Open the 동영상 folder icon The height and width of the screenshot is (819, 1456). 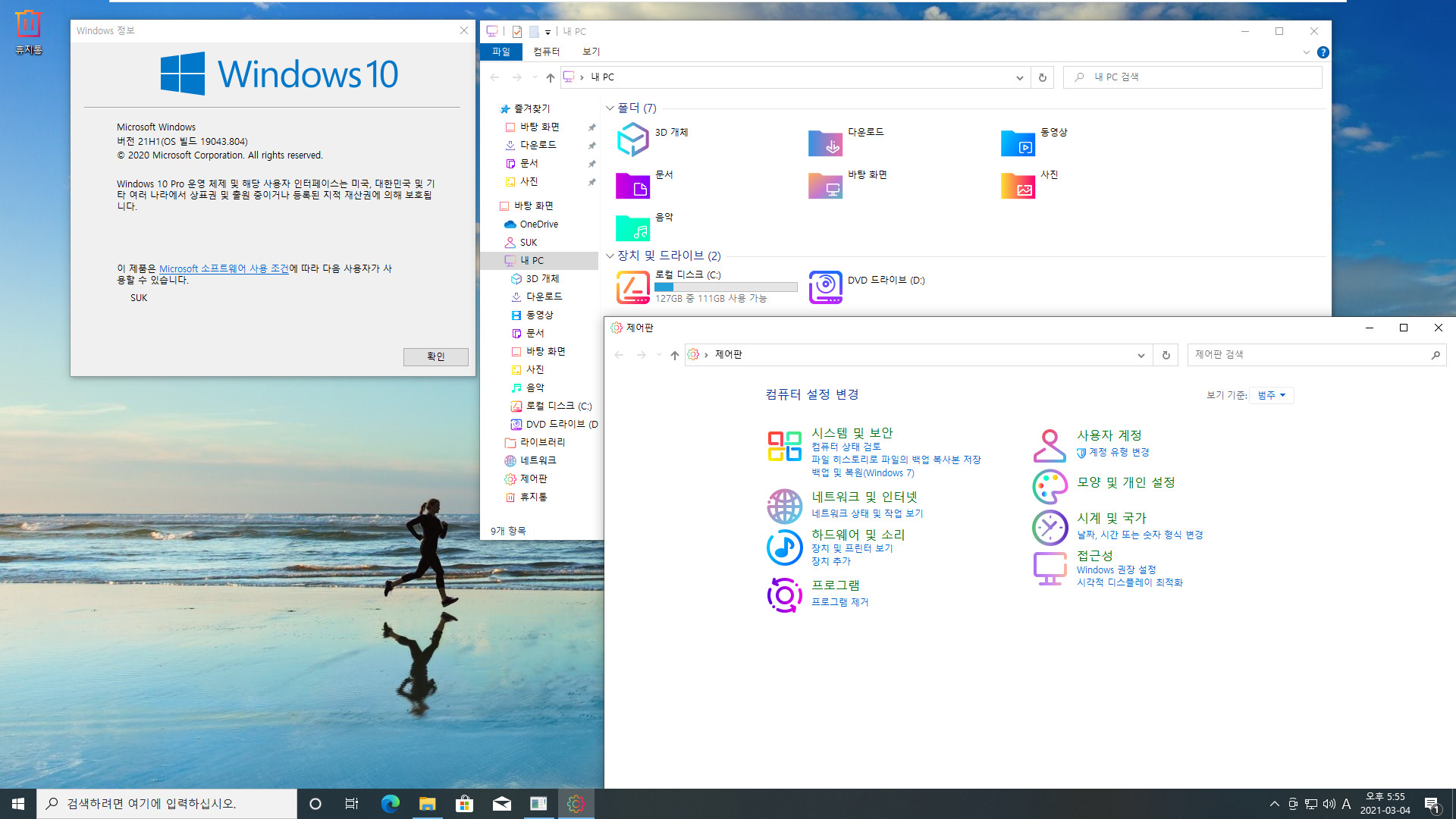click(x=1018, y=143)
